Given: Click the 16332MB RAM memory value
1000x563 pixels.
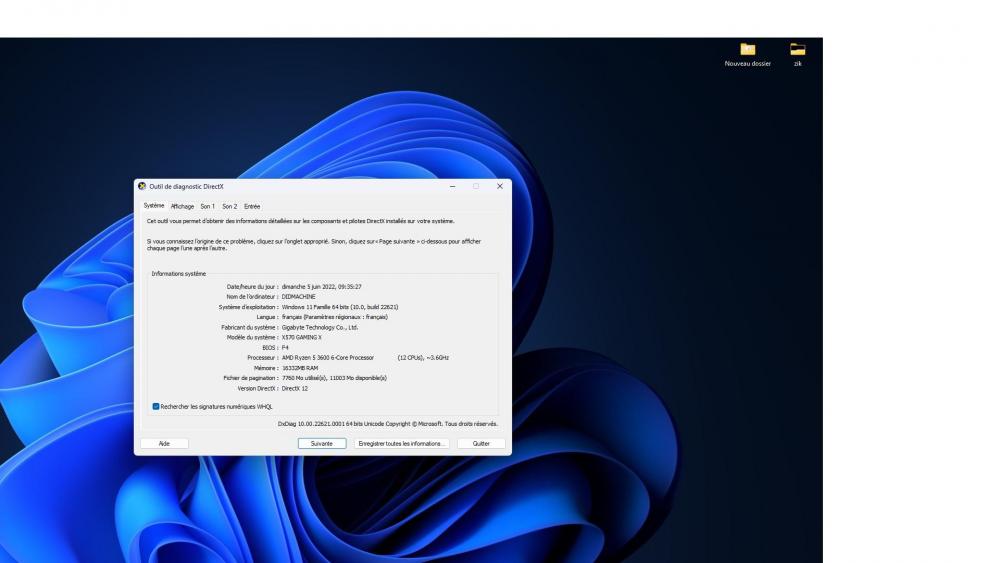Looking at the screenshot, I should (300, 368).
